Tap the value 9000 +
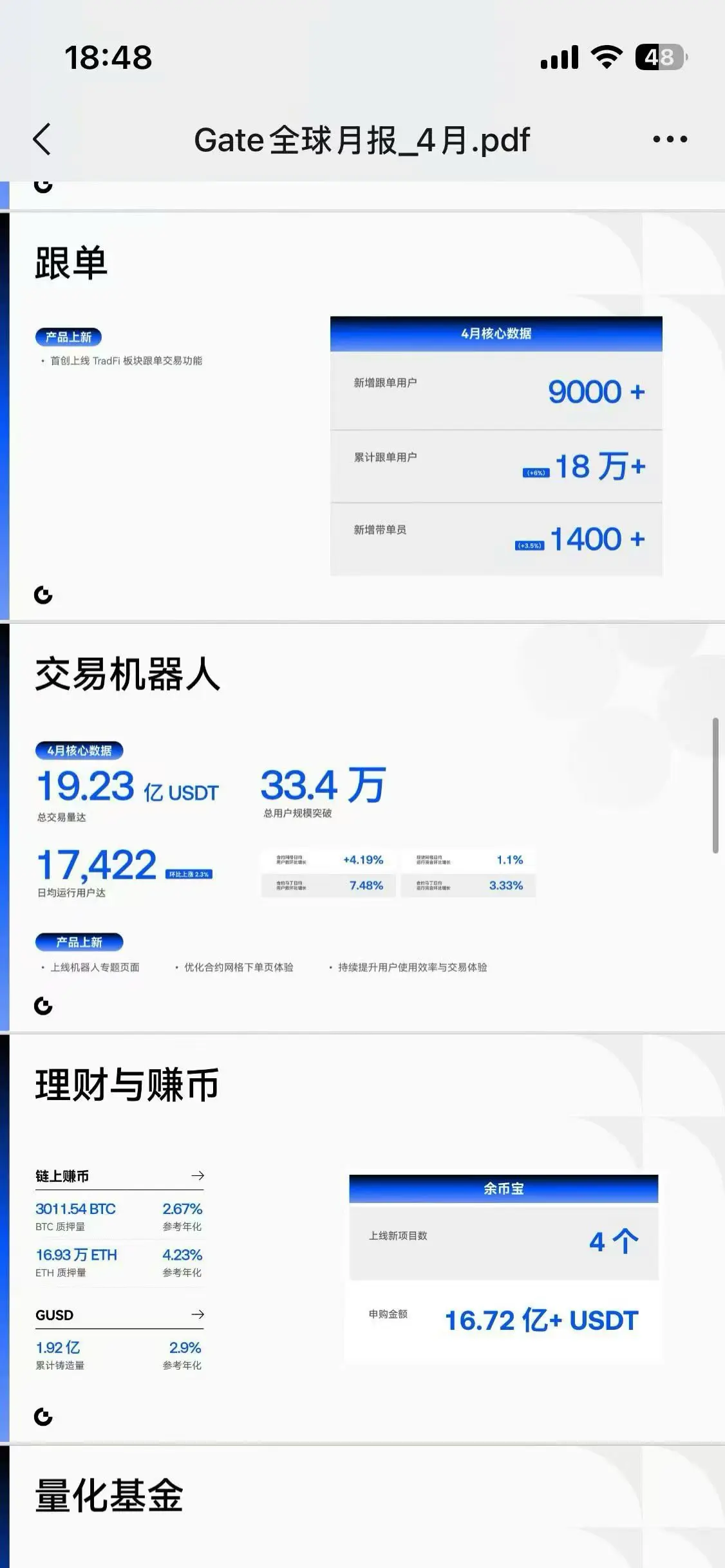The width and height of the screenshot is (725, 1568). pos(596,391)
